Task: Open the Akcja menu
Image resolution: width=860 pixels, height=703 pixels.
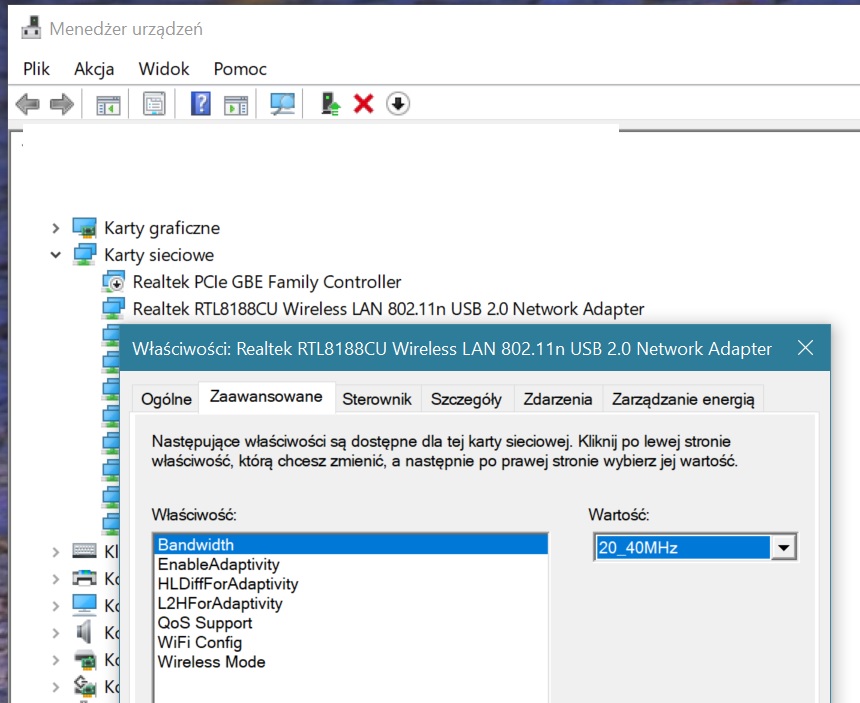Action: 94,69
